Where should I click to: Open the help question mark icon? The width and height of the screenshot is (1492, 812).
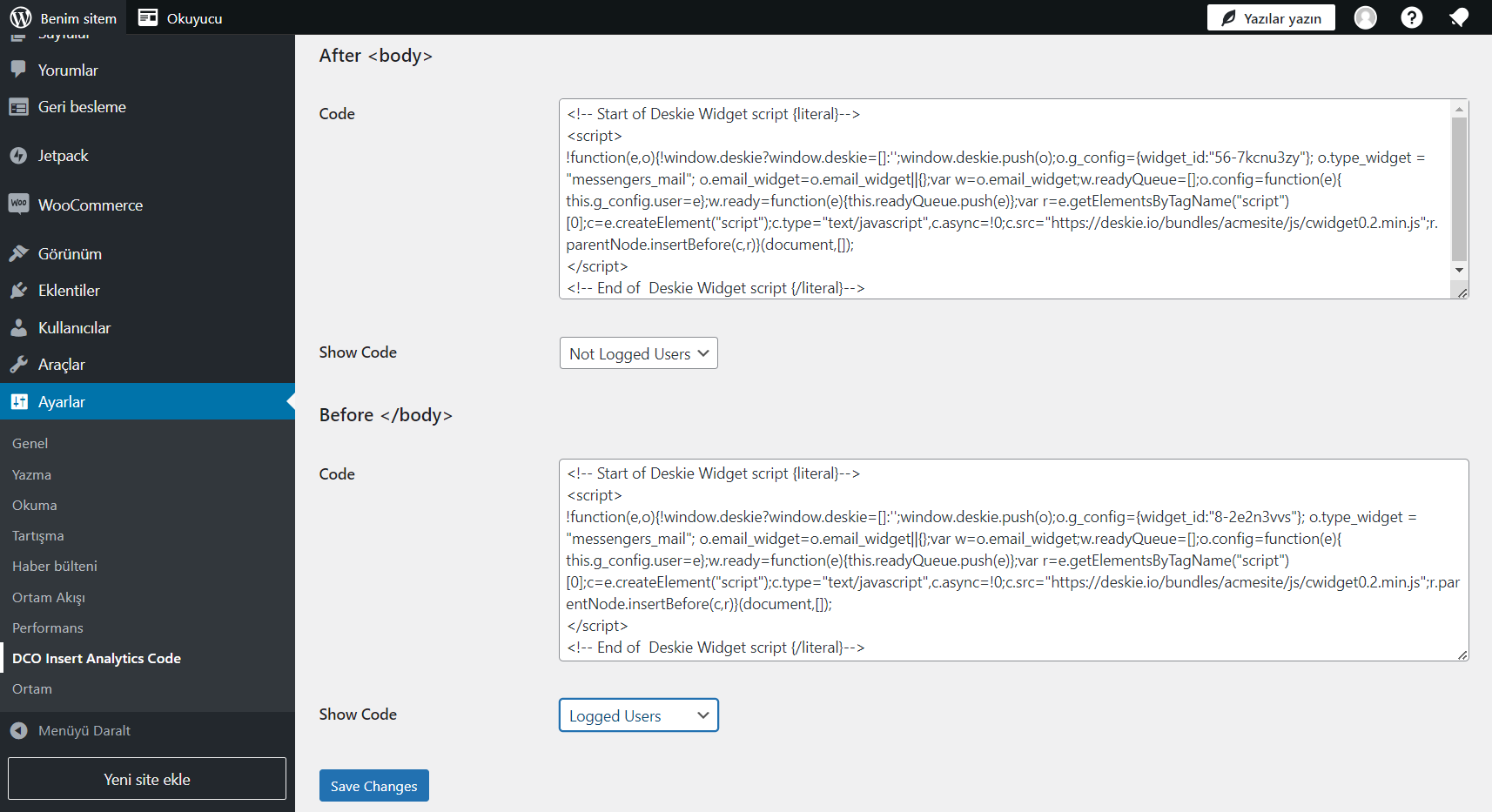[1412, 17]
